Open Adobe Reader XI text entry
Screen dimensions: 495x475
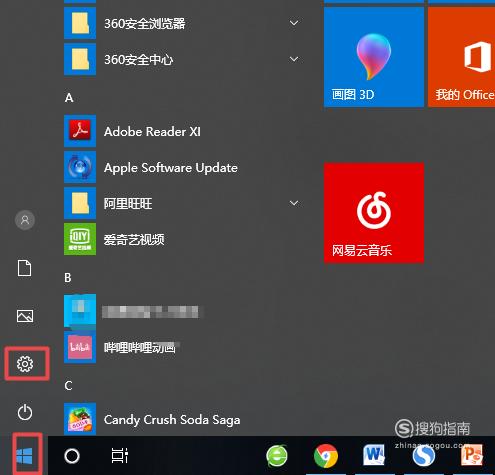click(152, 131)
